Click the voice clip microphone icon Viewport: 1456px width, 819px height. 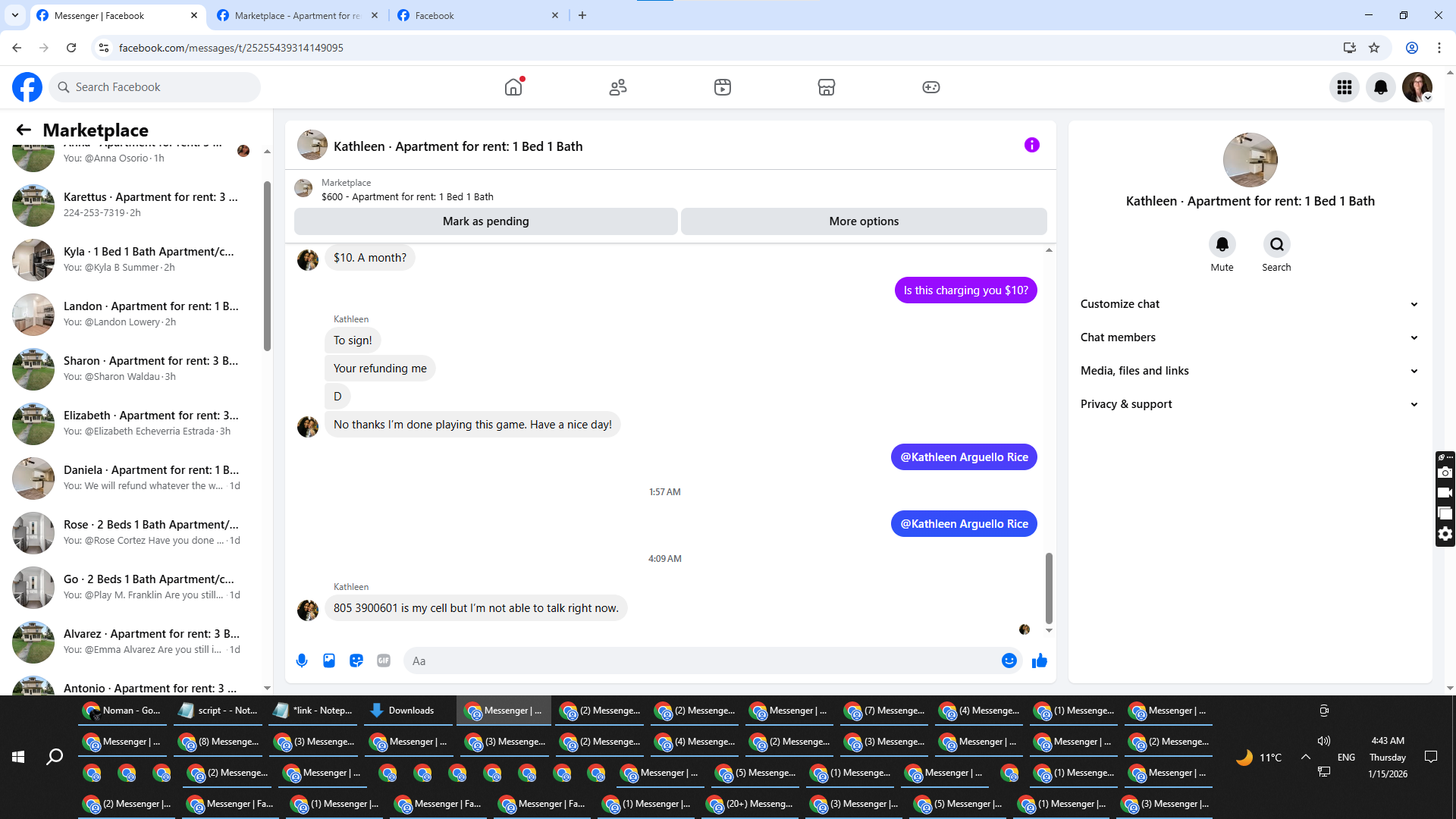[302, 661]
